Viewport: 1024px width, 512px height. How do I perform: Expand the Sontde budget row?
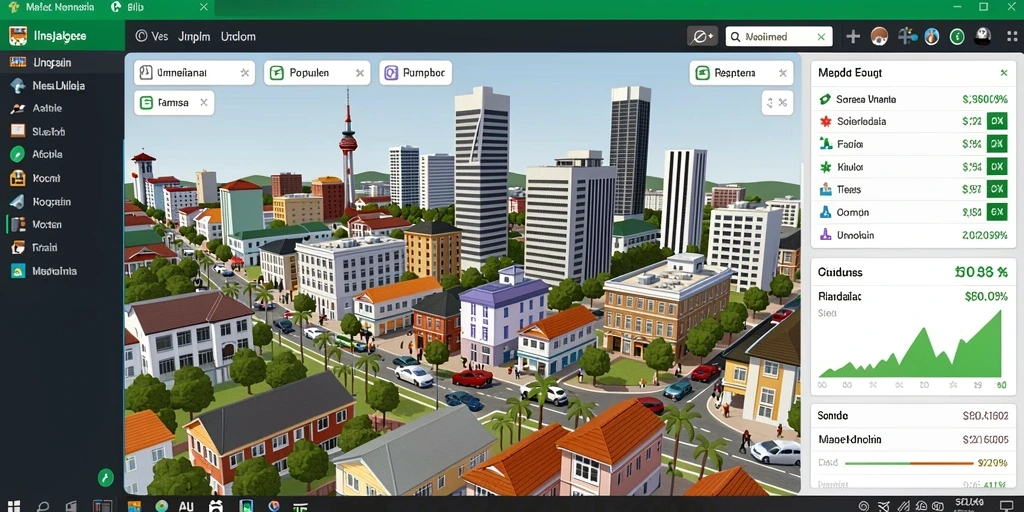pos(912,415)
